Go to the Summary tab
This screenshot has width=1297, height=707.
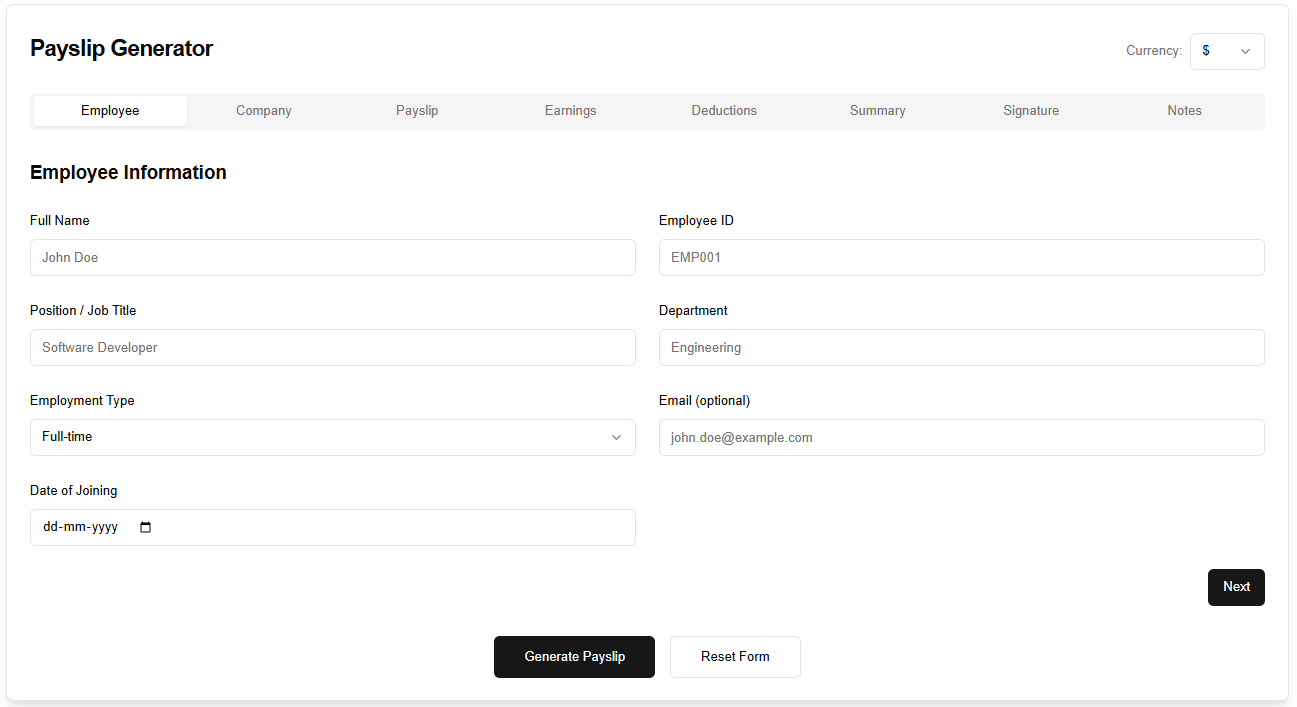pyautogui.click(x=877, y=110)
